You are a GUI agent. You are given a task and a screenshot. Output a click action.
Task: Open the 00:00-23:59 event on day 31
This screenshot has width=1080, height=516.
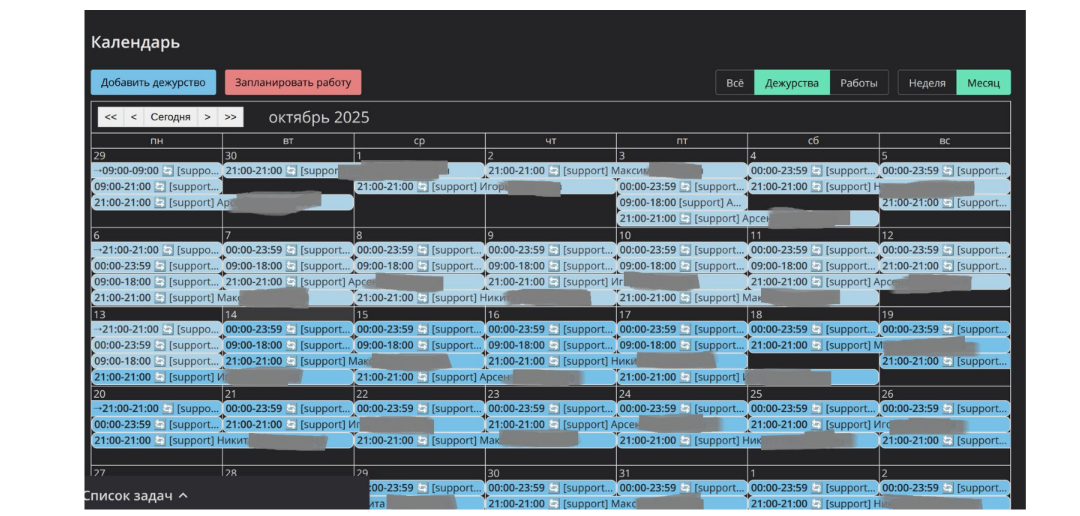coord(682,488)
